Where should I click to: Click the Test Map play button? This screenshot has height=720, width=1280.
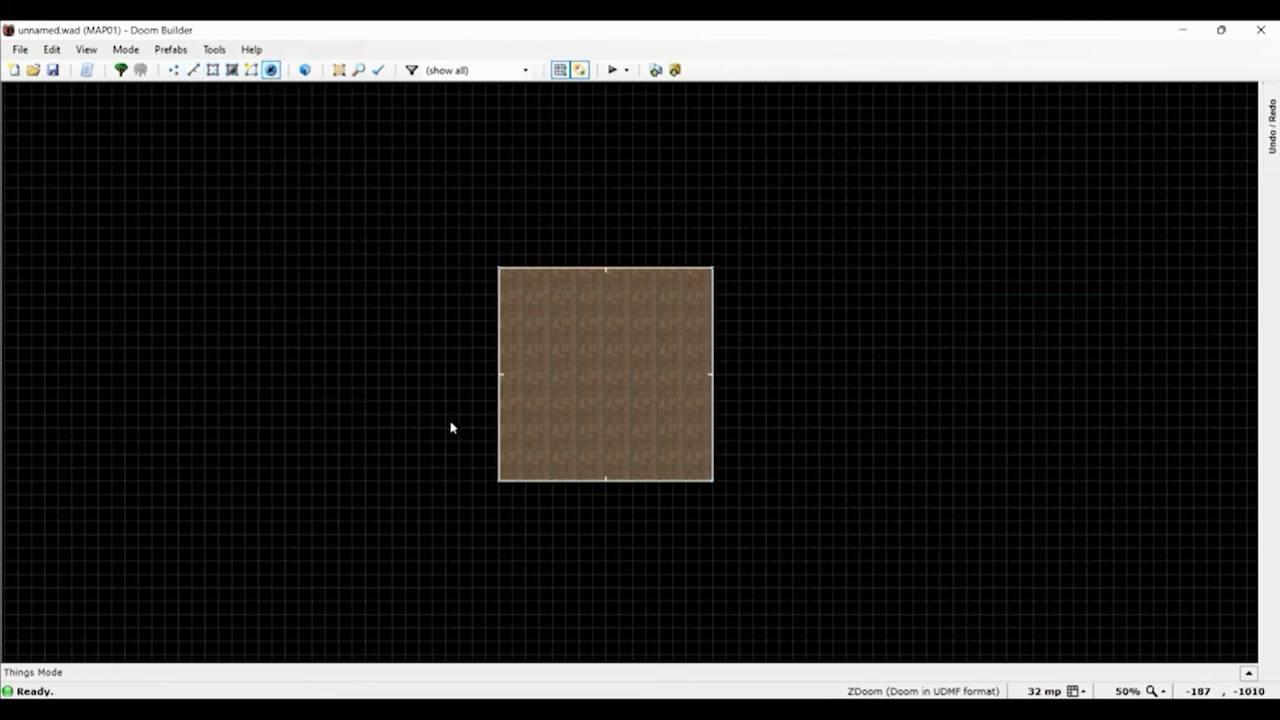[x=612, y=70]
